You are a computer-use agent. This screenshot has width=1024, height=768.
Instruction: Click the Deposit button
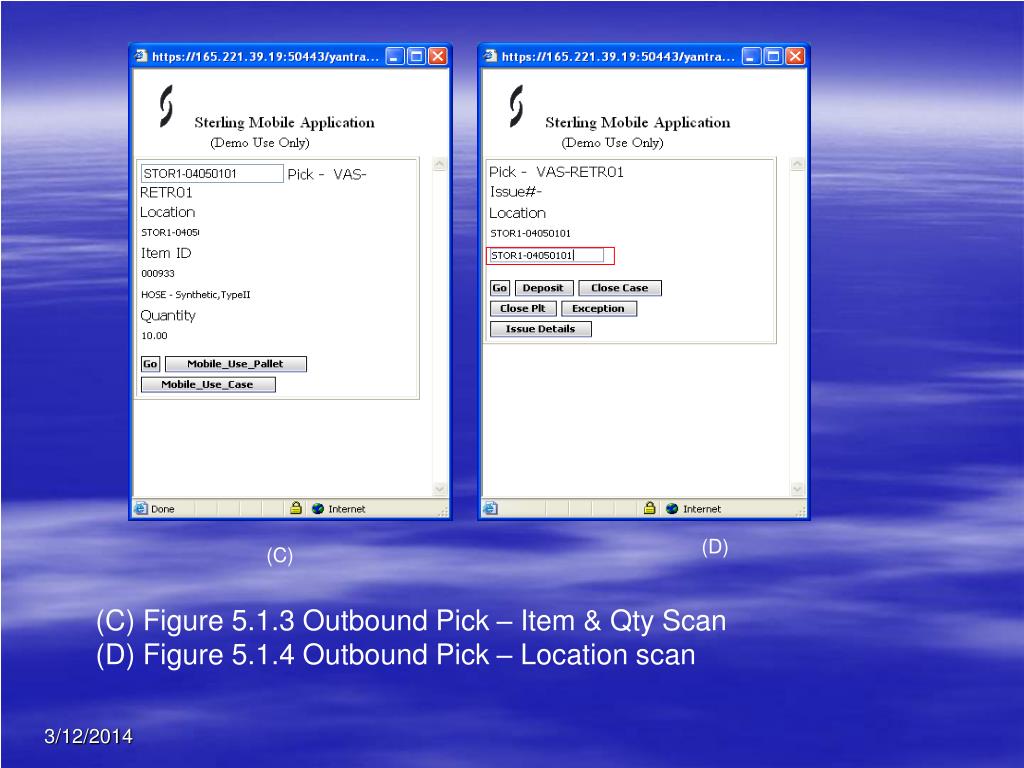pos(543,288)
